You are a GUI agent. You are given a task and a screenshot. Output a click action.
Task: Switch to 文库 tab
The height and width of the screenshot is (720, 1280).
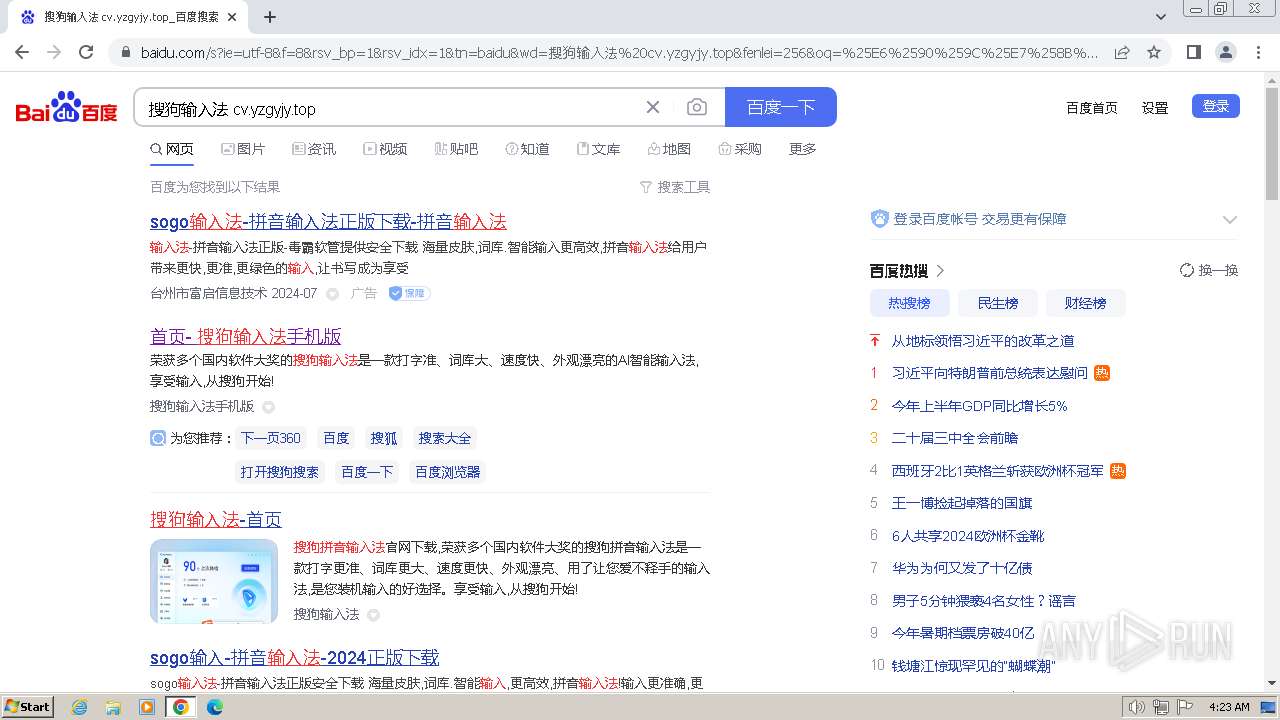(x=598, y=149)
